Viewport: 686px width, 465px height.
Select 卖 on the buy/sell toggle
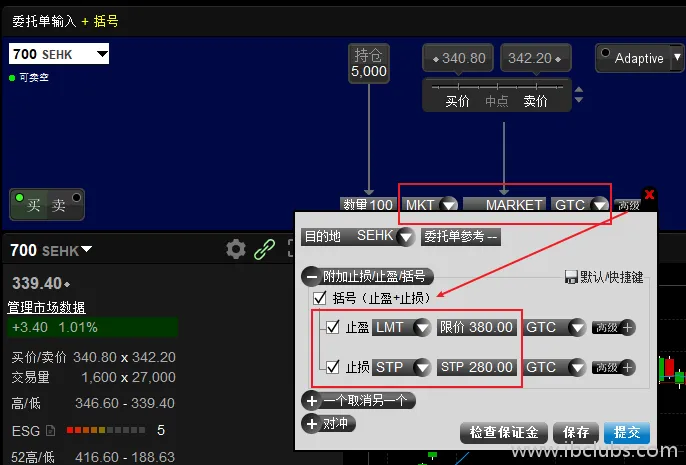point(60,205)
